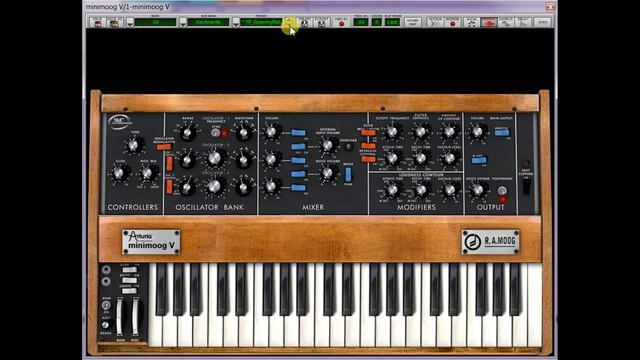Viewport: 640px width, 360px height.
Task: Click the MIDI channel field showing All
Action: [x=361, y=22]
